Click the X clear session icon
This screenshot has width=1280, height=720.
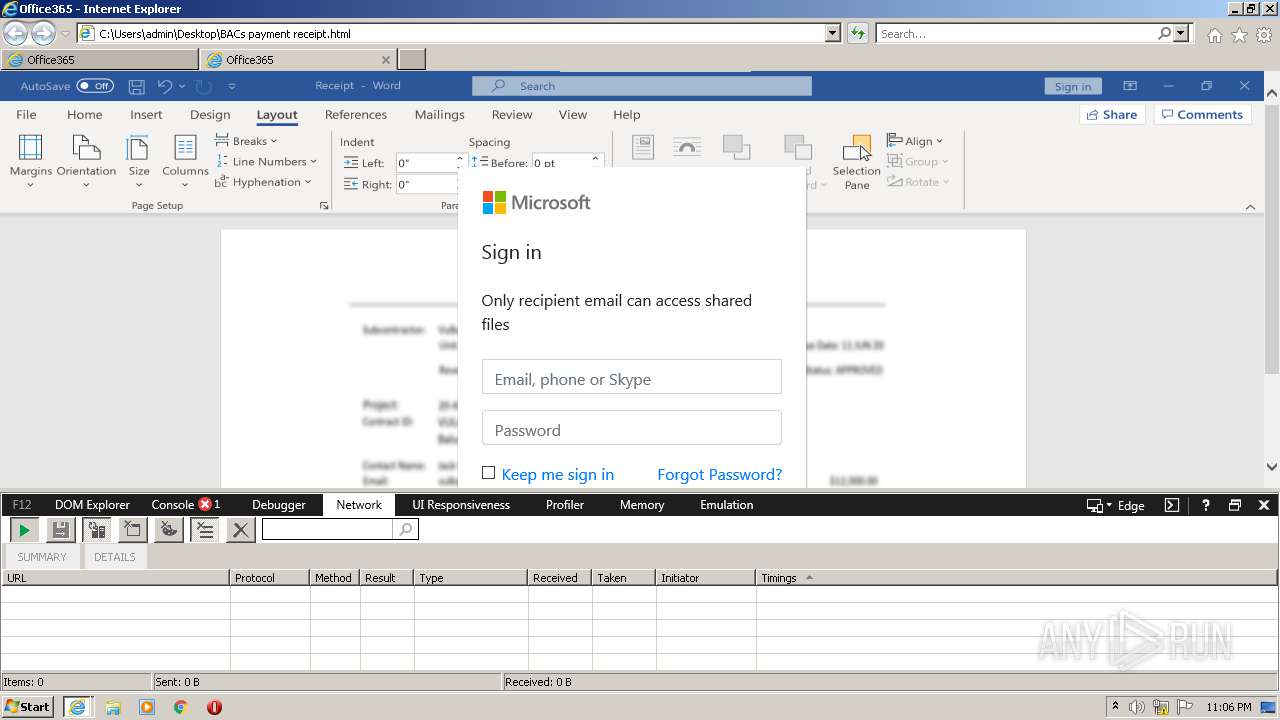point(241,530)
